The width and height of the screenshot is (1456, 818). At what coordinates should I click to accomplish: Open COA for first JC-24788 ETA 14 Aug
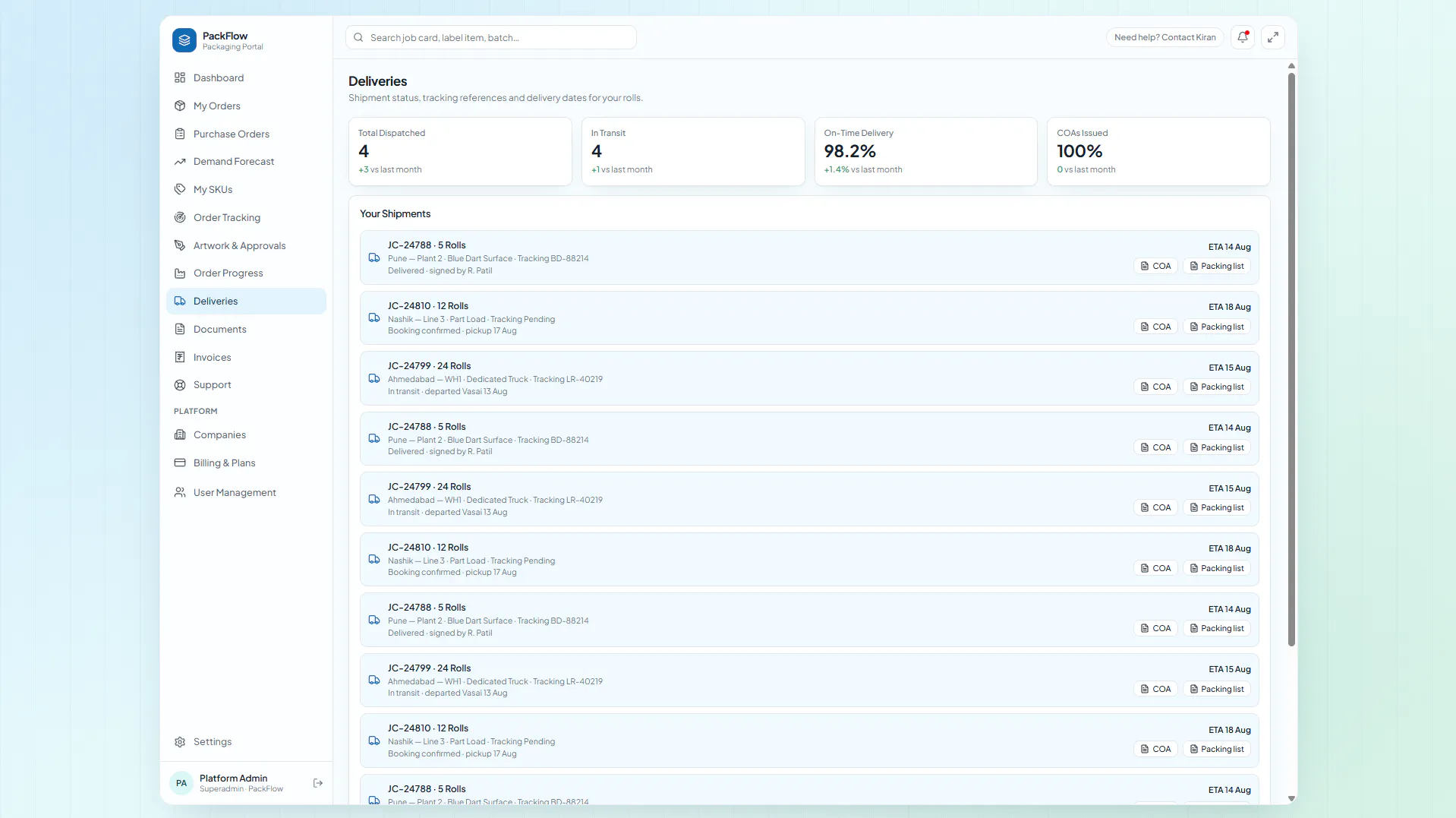coord(1155,266)
